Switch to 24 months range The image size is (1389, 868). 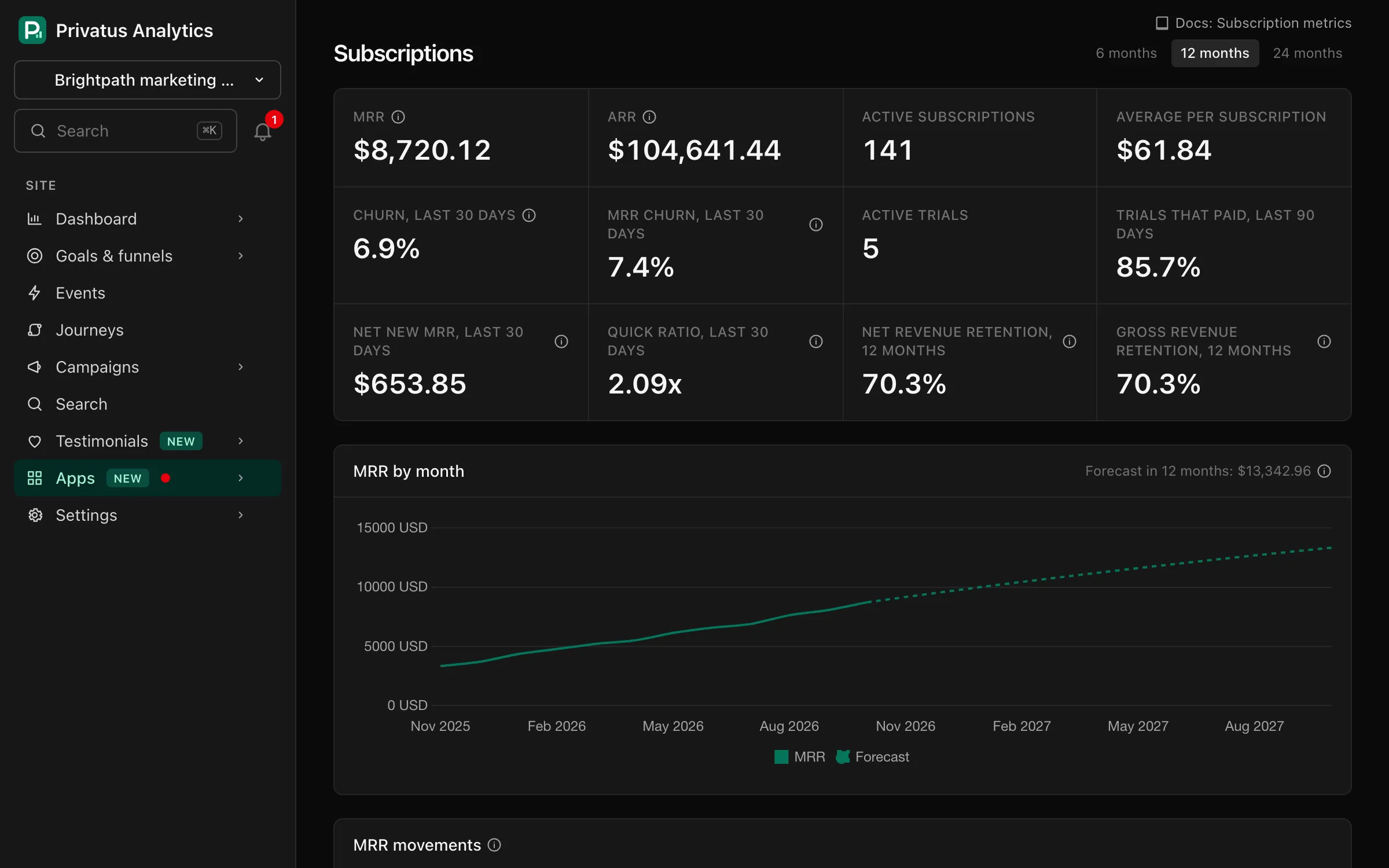click(1307, 53)
